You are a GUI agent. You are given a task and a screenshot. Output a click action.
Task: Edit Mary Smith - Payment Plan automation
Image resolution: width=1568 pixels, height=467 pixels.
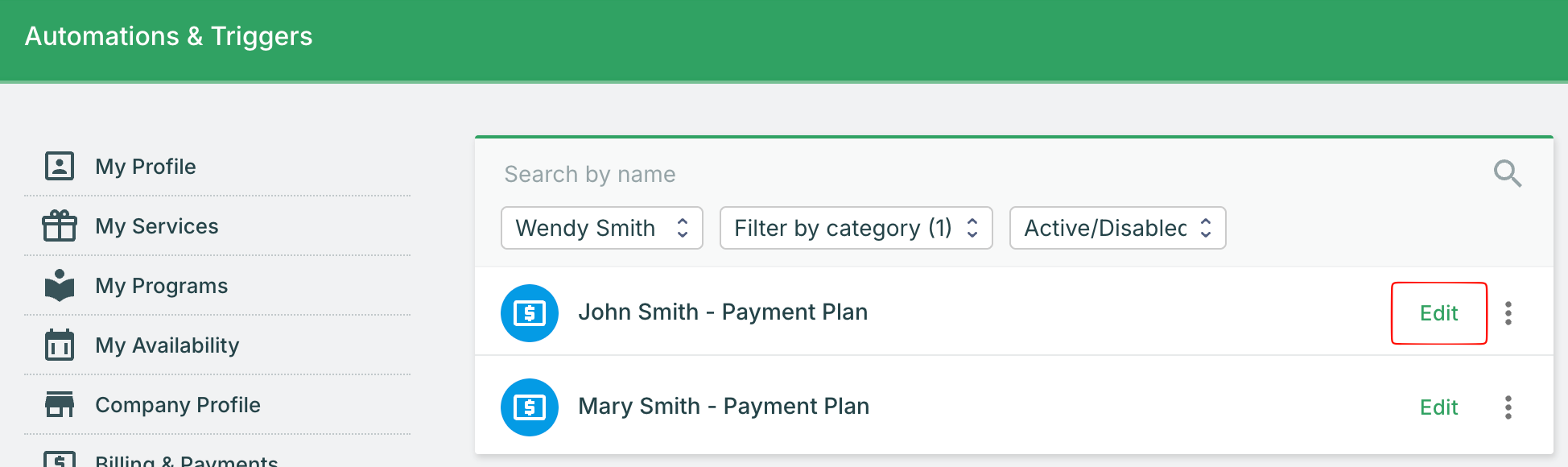tap(1438, 407)
